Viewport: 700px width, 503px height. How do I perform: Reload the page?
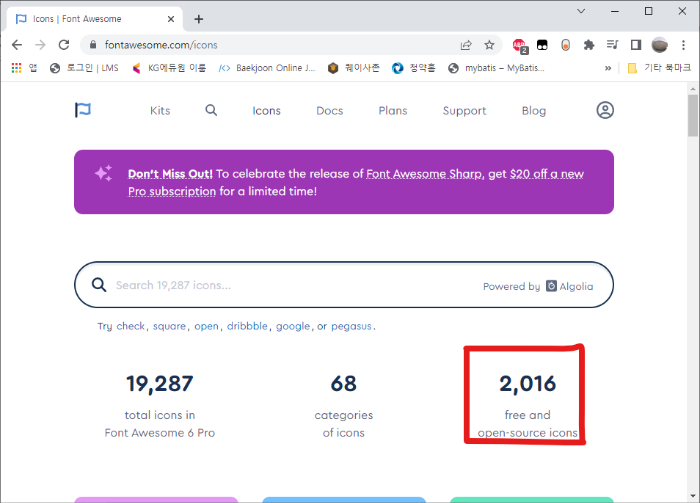[64, 45]
